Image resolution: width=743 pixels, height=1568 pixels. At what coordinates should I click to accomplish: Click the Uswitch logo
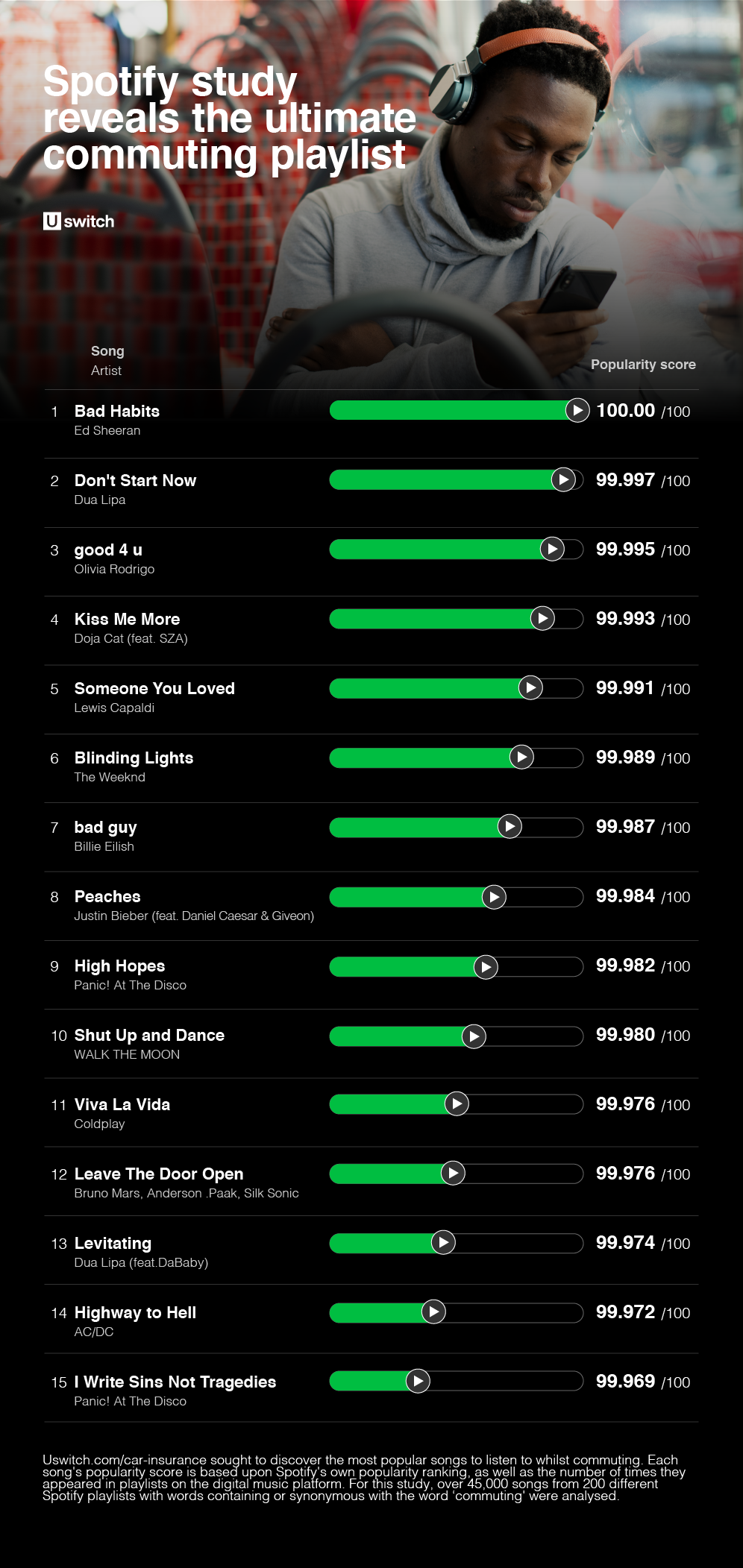pyautogui.click(x=79, y=221)
